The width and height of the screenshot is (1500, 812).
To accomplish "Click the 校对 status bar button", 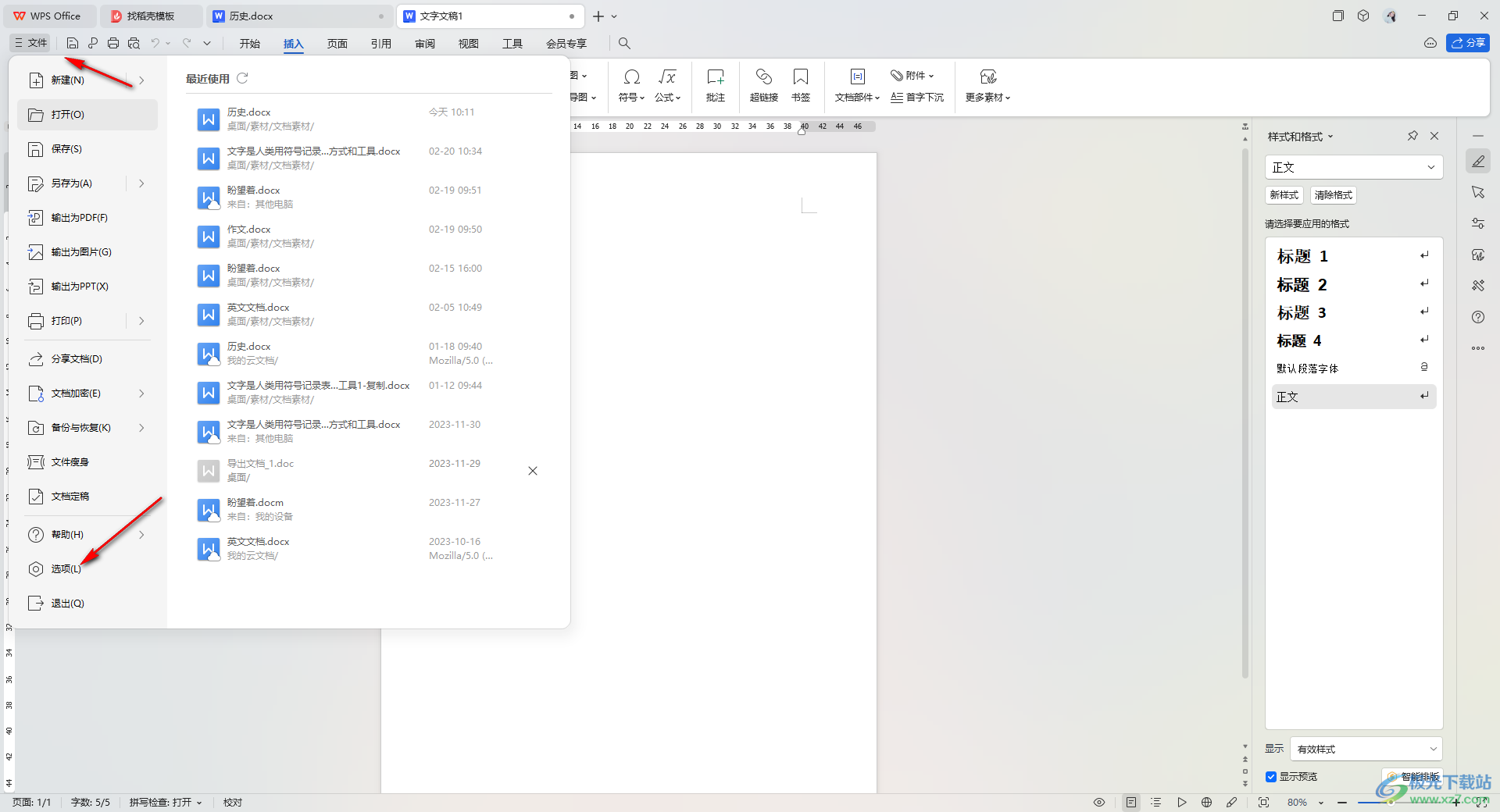I will click(233, 803).
